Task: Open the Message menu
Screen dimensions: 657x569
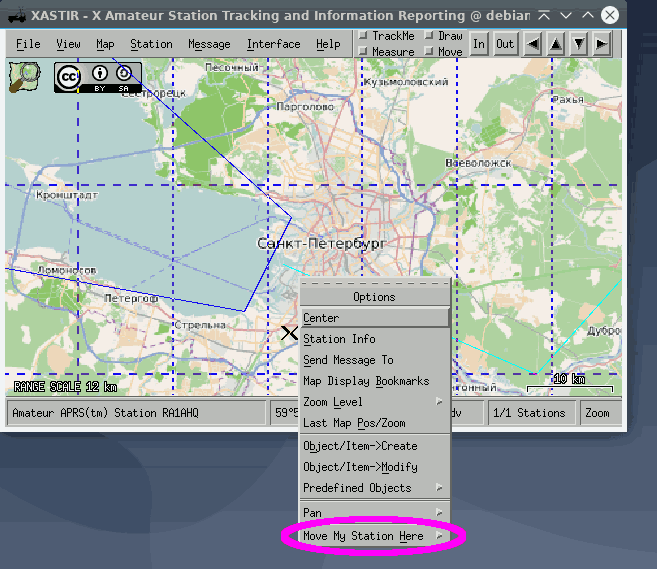Action: coord(209,44)
